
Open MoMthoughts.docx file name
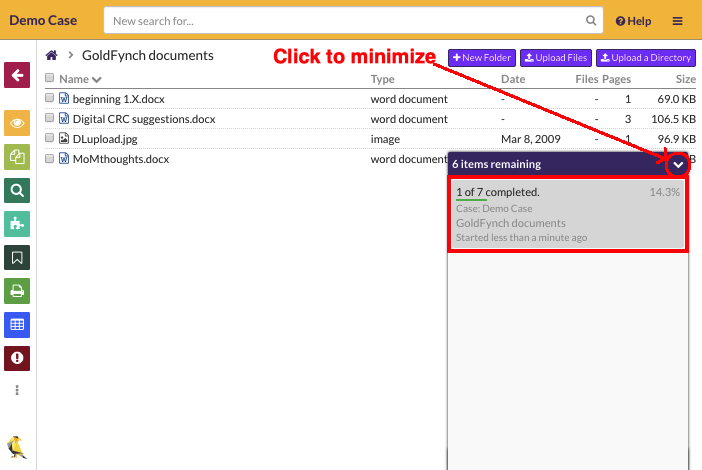point(121,159)
